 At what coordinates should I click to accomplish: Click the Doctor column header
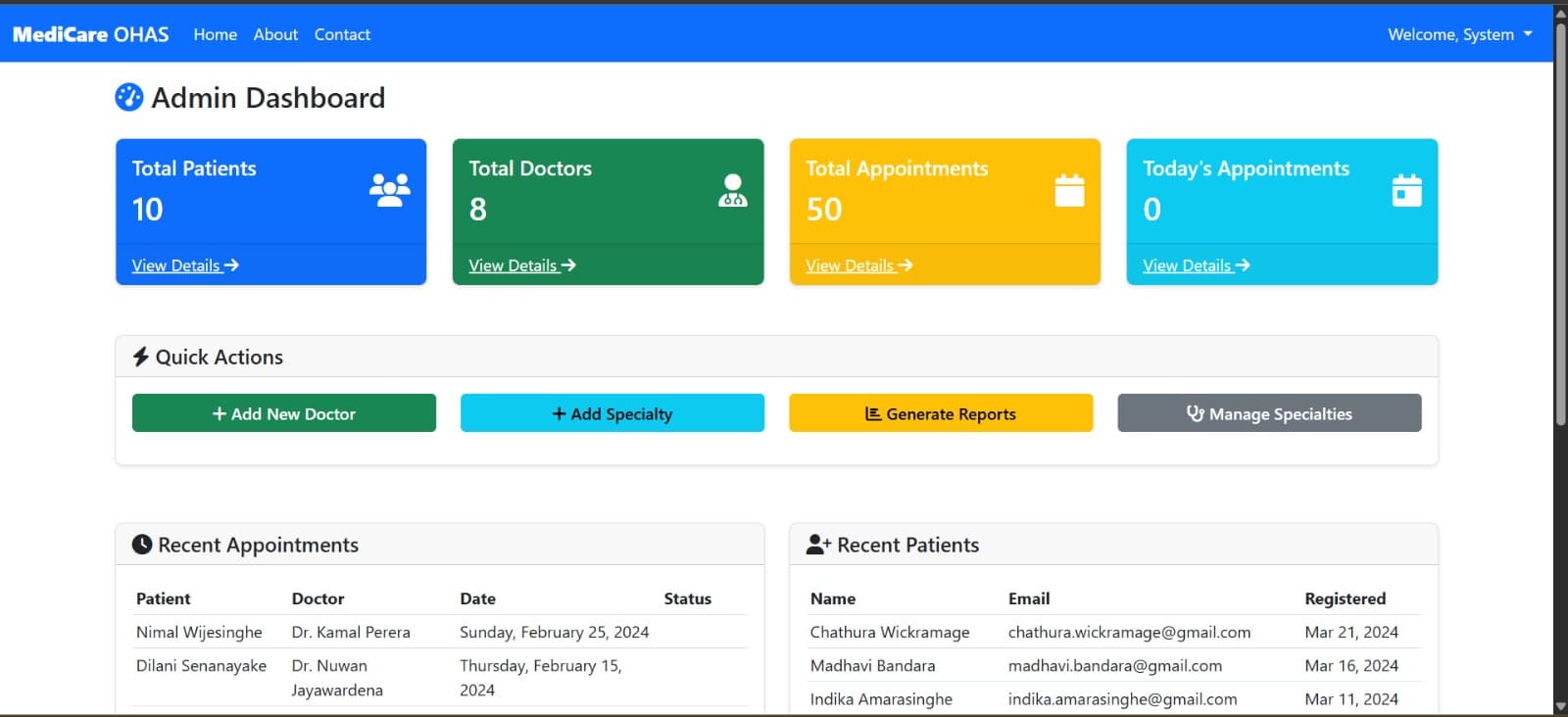(x=318, y=598)
